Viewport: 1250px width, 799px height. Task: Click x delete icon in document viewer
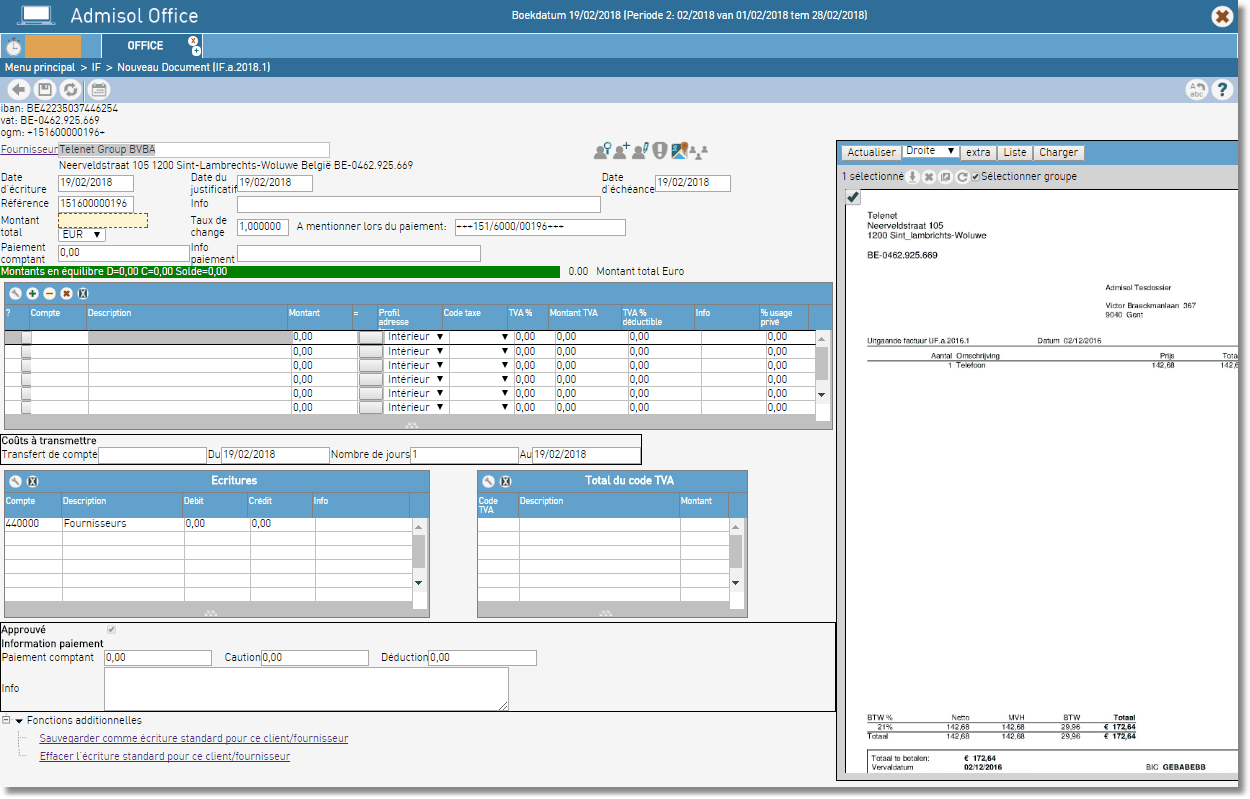(928, 177)
